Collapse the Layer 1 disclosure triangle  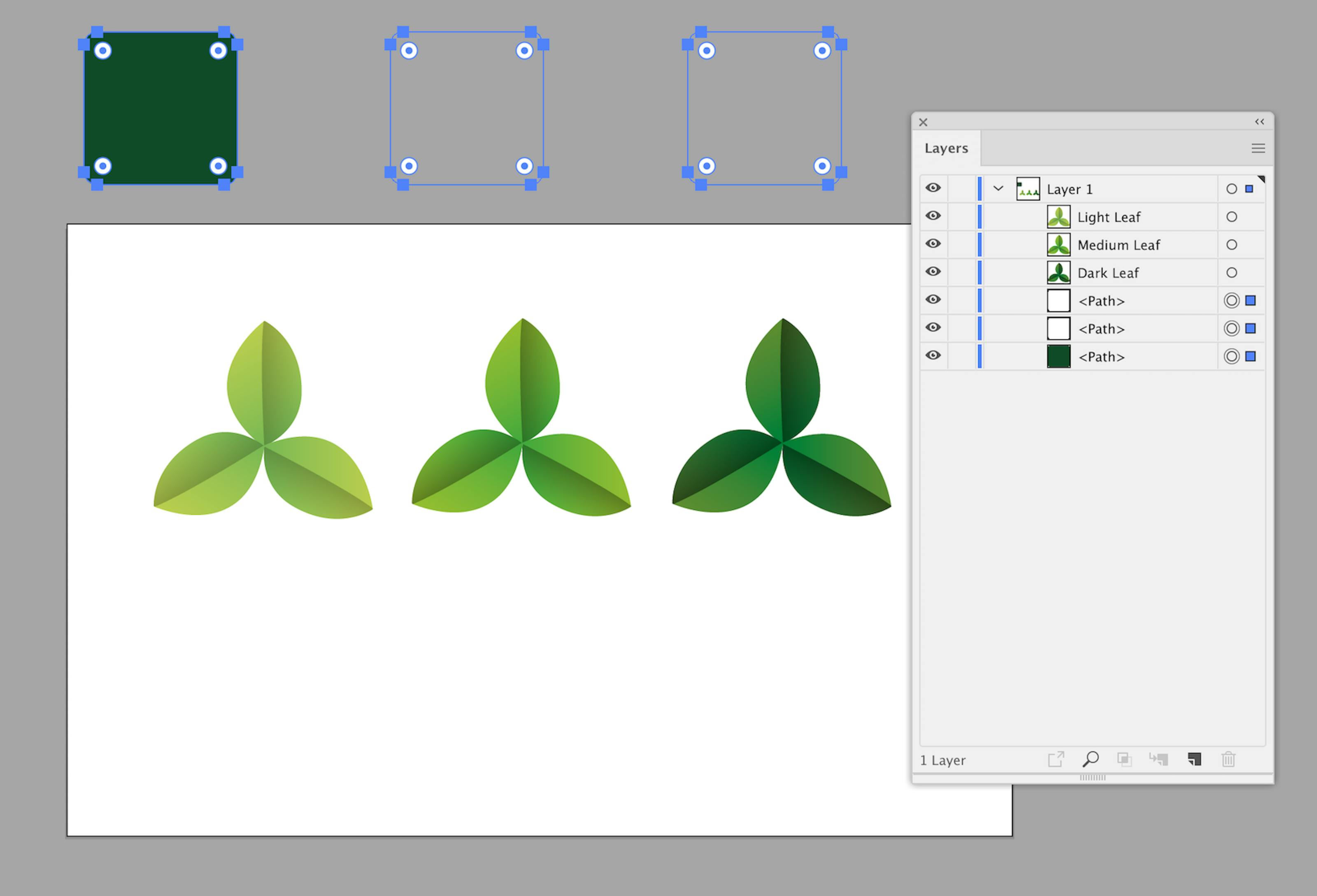pos(998,188)
